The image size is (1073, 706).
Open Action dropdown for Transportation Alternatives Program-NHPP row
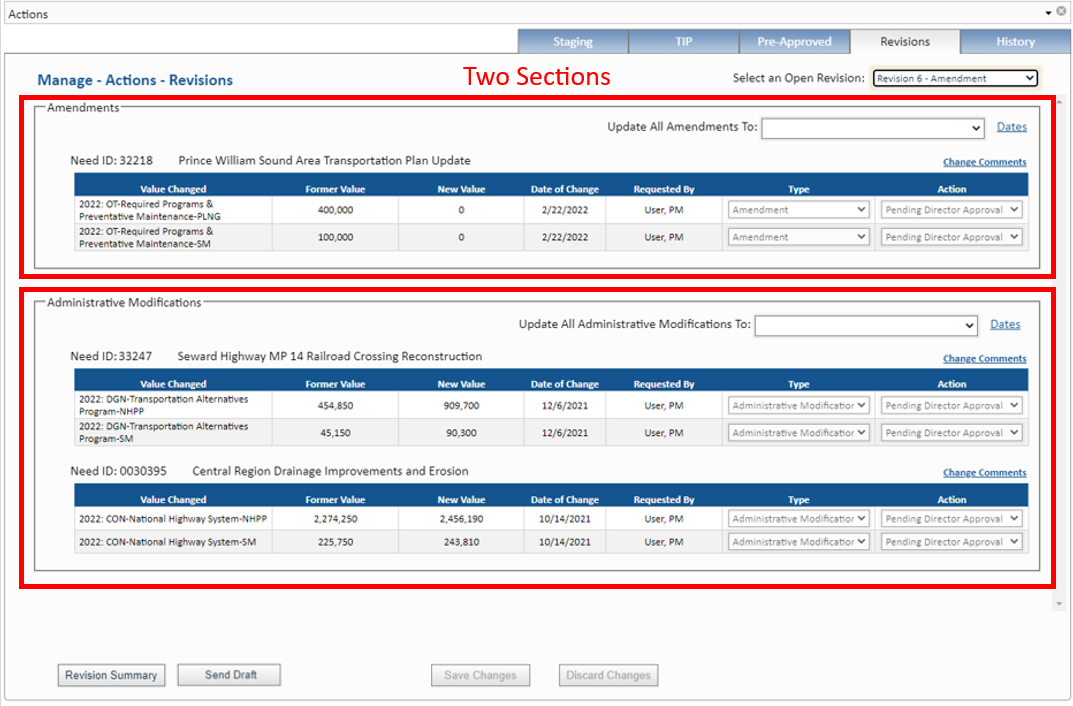click(951, 406)
